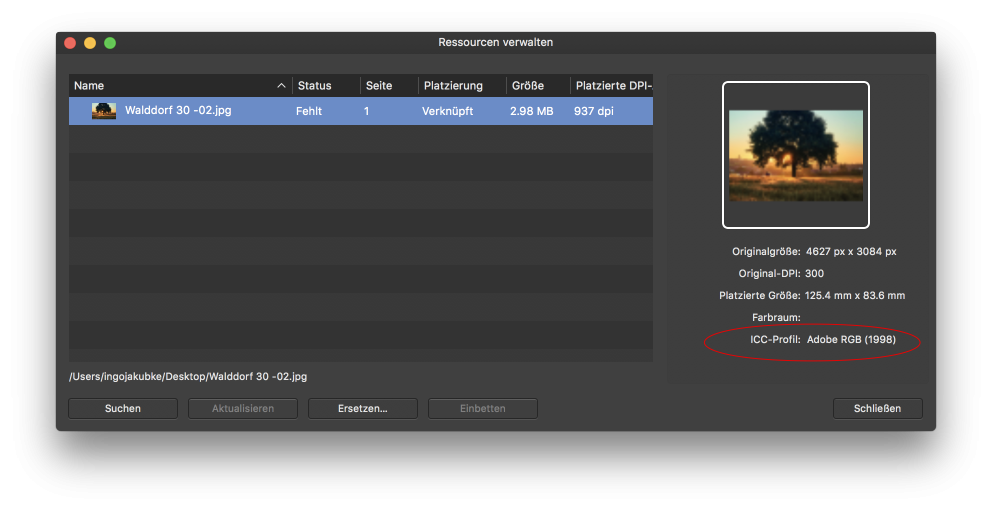Select the file name Walddorf 30 -02.jpg
The height and width of the screenshot is (511, 992).
[x=178, y=110]
